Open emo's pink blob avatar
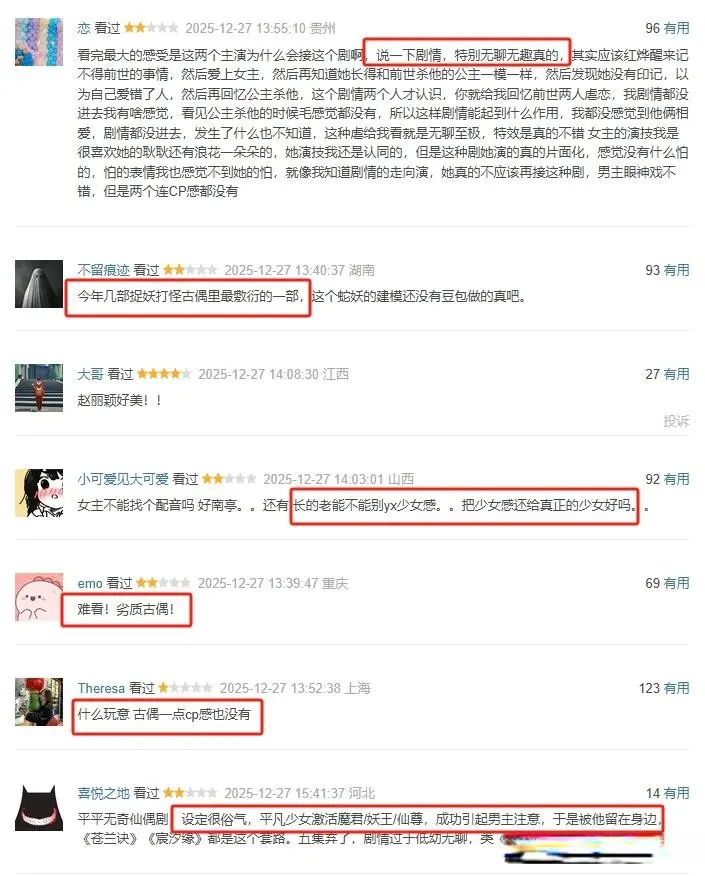The height and width of the screenshot is (876, 705). [x=39, y=597]
